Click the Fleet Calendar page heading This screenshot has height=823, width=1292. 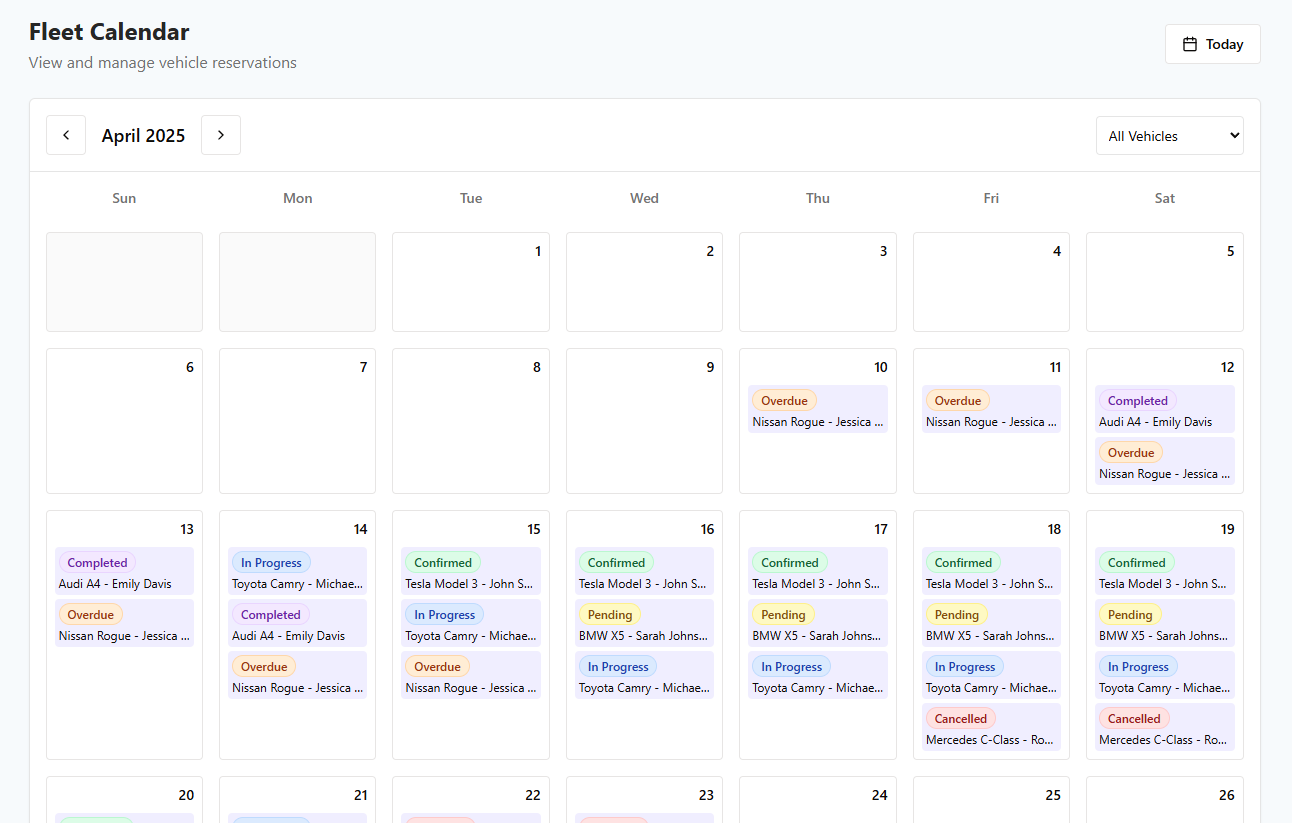(109, 32)
